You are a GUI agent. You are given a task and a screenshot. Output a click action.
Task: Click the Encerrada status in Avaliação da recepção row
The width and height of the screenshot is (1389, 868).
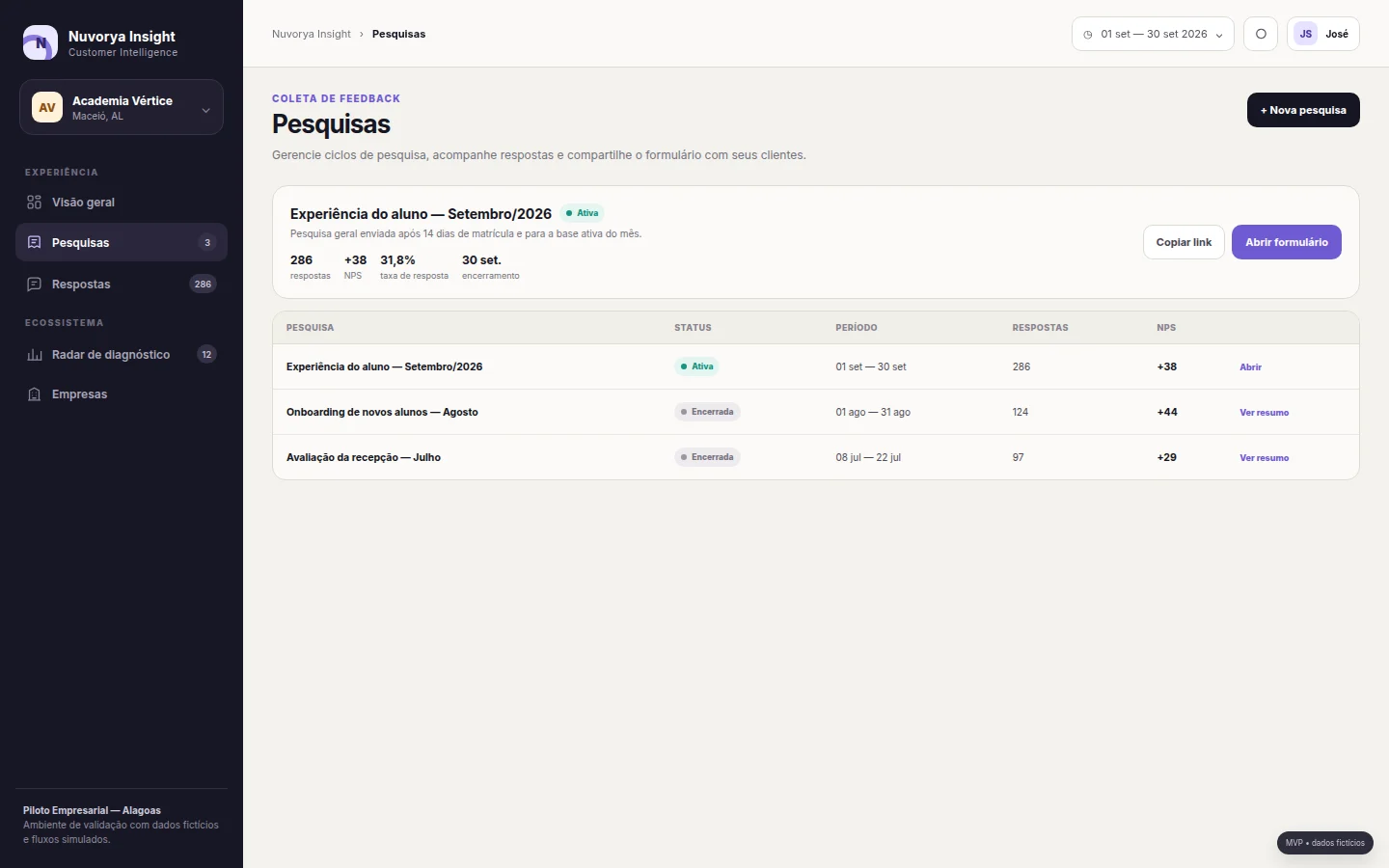coord(707,457)
